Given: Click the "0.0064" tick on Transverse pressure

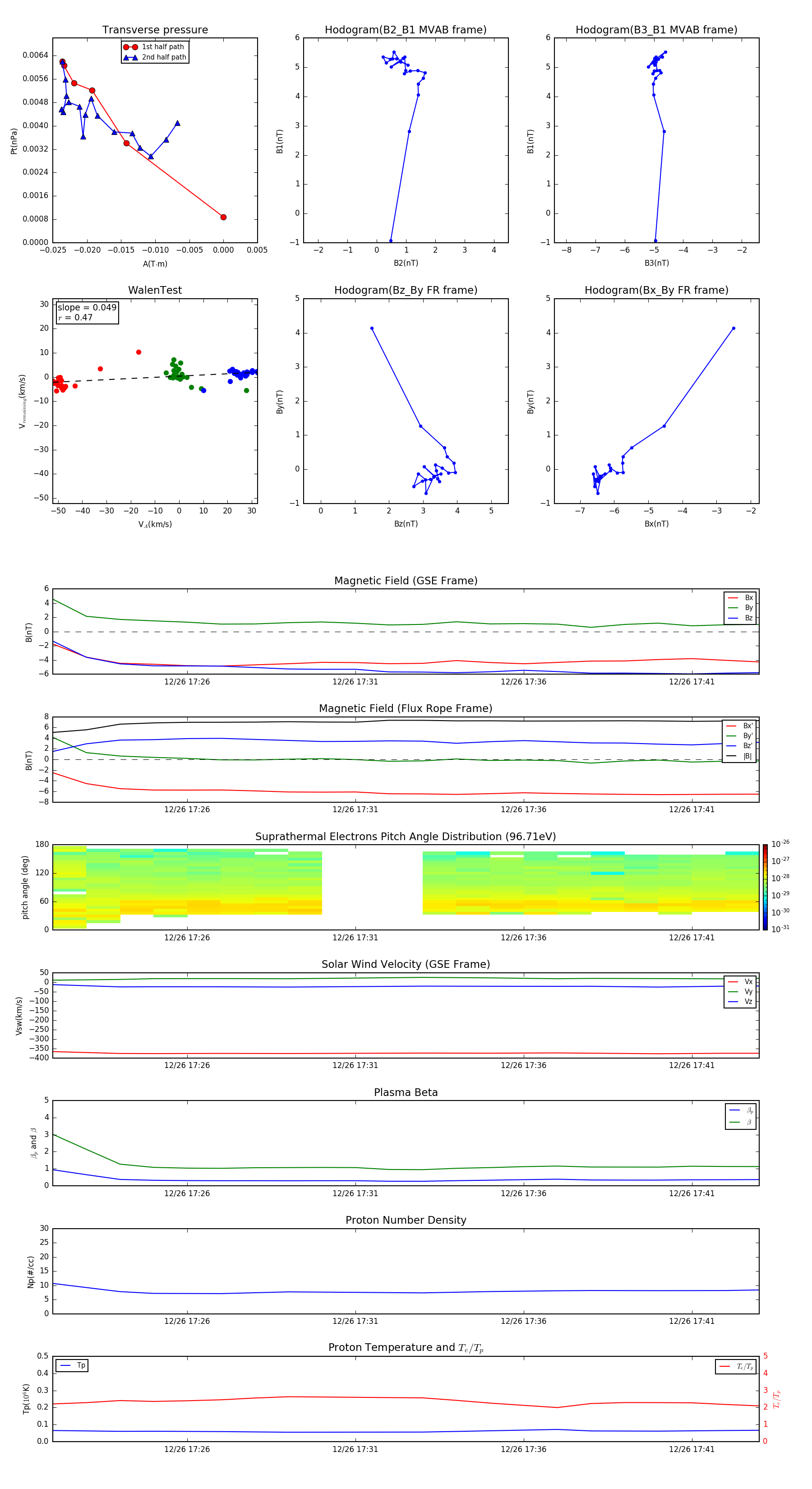Looking at the screenshot, I should (35, 55).
